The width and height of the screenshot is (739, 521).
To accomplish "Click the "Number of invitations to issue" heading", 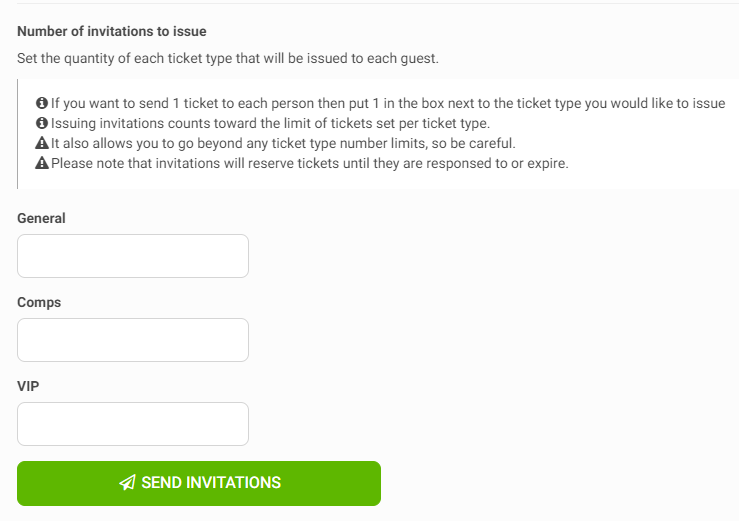I will click(x=112, y=31).
